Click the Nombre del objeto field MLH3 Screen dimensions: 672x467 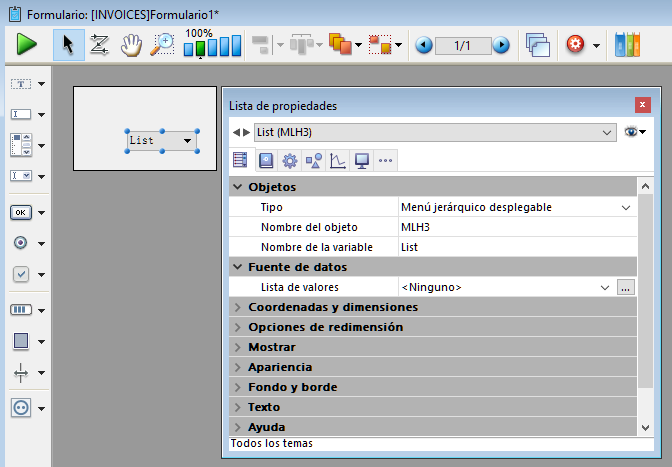[x=516, y=227]
